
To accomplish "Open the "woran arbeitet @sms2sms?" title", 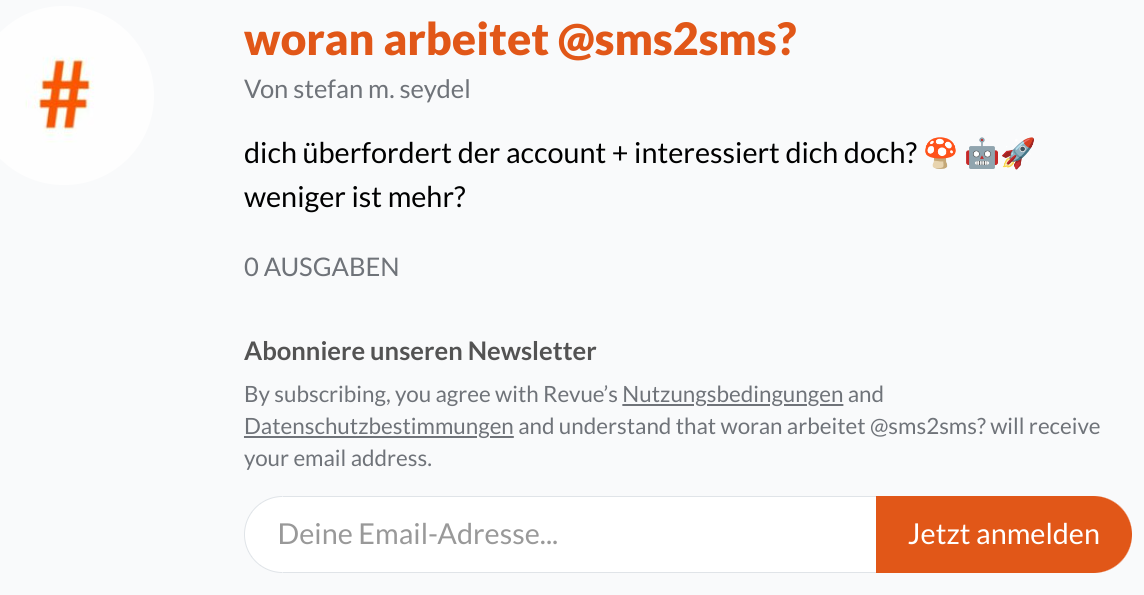I will pos(519,40).
